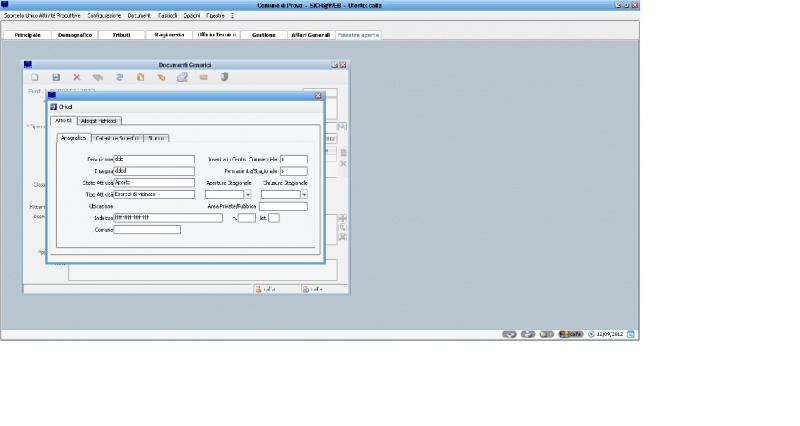
Task: Click the Descrizione input field
Action: (x=154, y=160)
